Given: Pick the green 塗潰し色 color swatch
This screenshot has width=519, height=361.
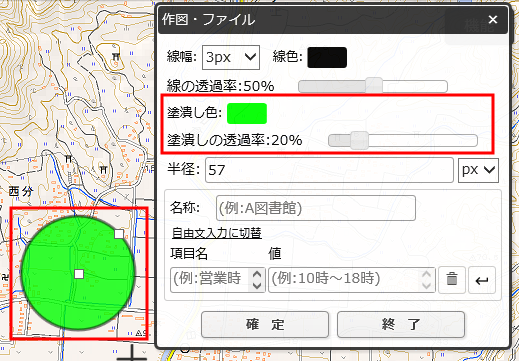Looking at the screenshot, I should [x=247, y=114].
